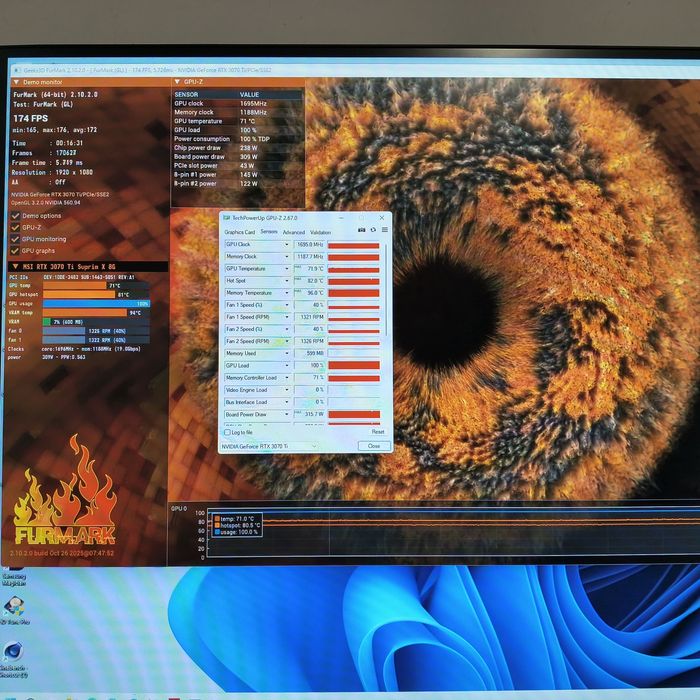Click the "174 FPS" readout
The height and width of the screenshot is (700, 700).
click(30, 118)
